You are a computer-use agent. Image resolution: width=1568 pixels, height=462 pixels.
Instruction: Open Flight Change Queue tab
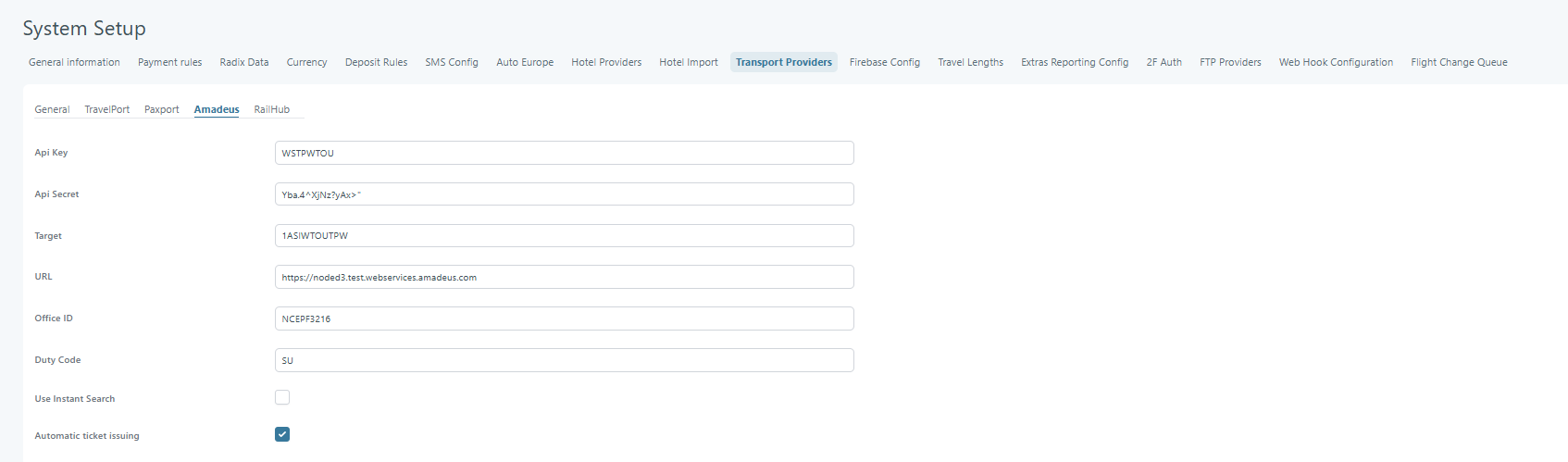pyautogui.click(x=1459, y=62)
